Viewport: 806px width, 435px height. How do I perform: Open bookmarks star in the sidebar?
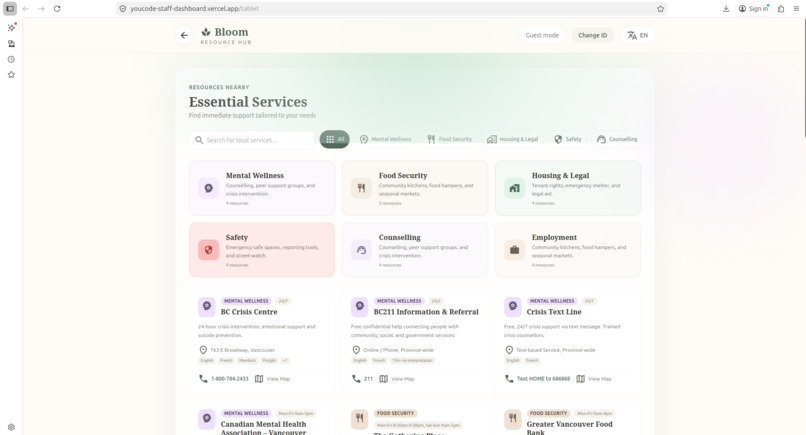(11, 75)
